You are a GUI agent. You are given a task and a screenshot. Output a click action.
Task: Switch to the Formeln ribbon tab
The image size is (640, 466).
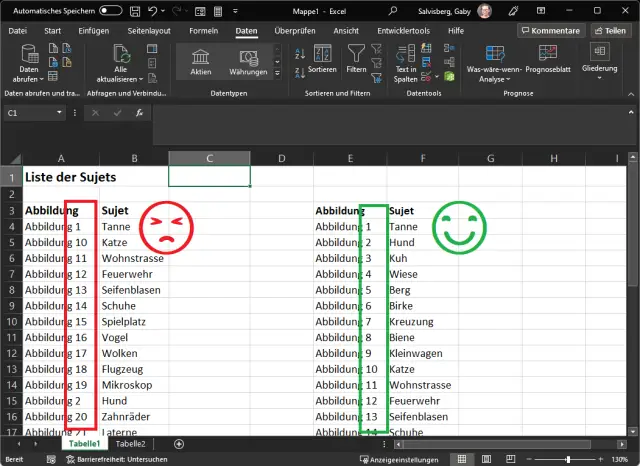click(x=203, y=31)
